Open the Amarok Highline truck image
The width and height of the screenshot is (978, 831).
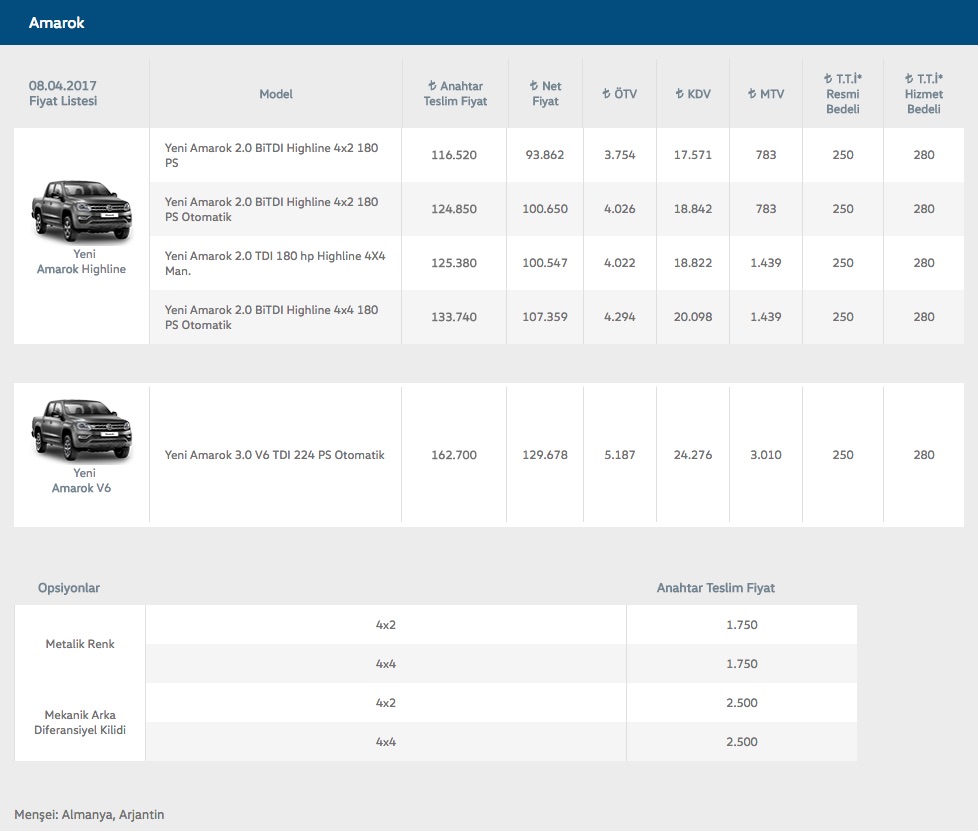click(82, 211)
